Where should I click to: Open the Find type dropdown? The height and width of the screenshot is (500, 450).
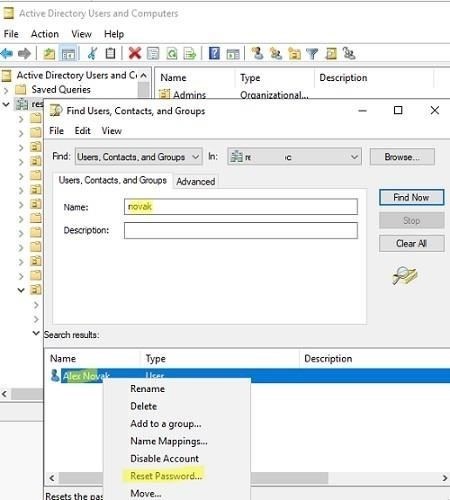coord(139,157)
